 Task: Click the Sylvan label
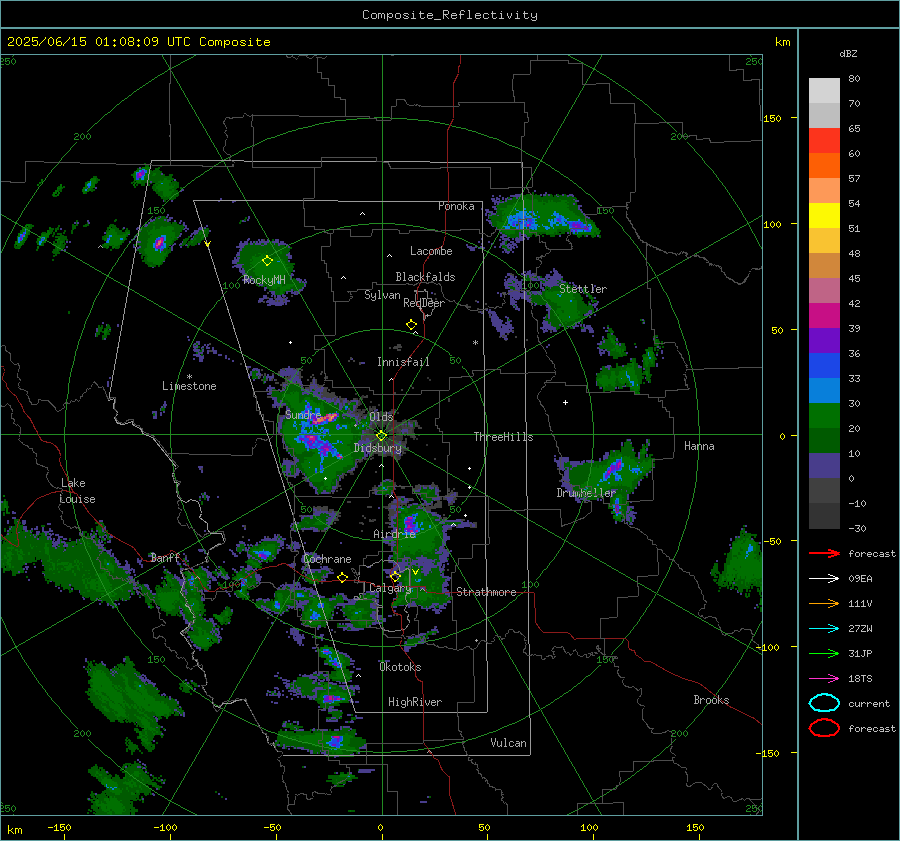(x=382, y=295)
